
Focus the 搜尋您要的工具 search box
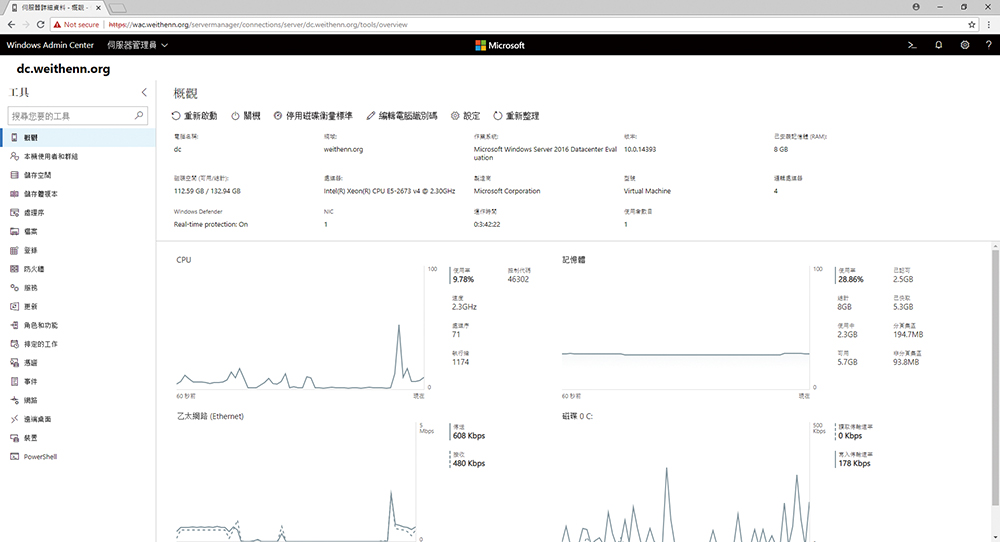(x=77, y=116)
